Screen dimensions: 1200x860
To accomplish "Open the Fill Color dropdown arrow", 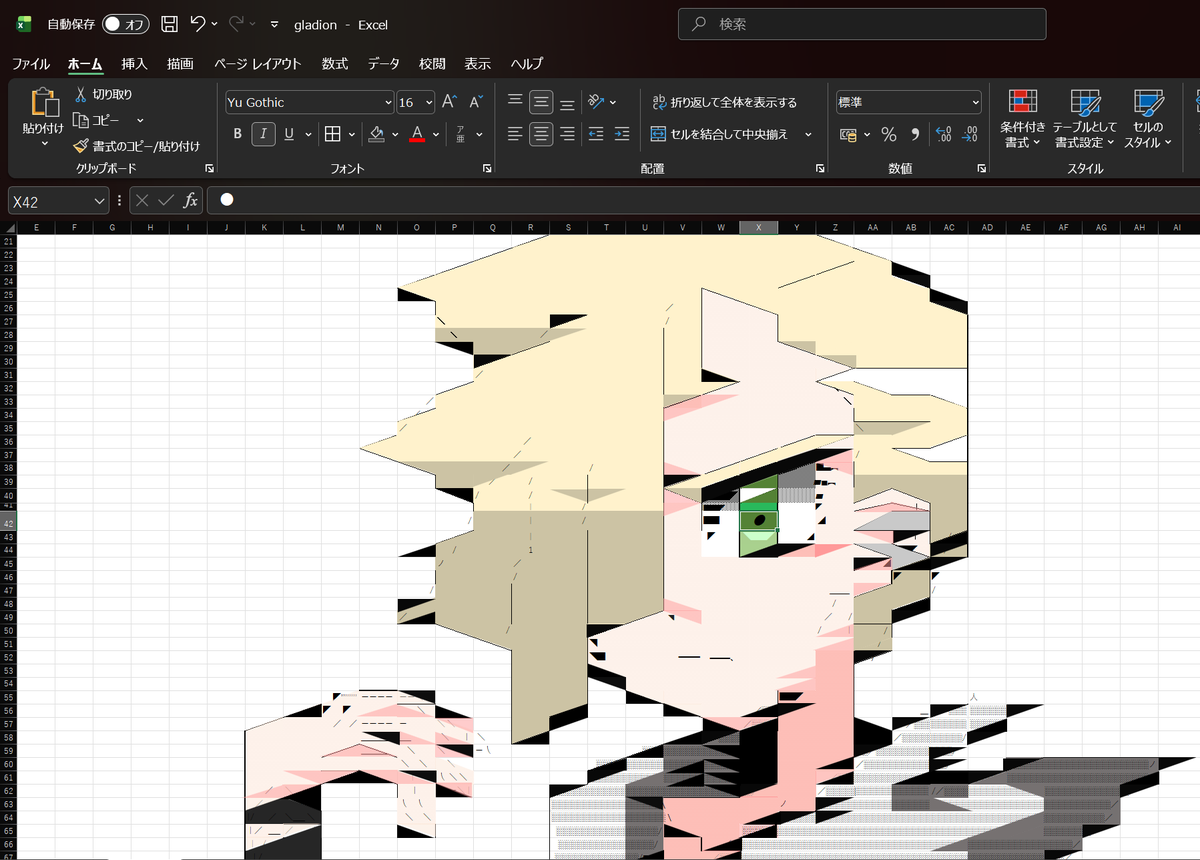I will [x=395, y=134].
